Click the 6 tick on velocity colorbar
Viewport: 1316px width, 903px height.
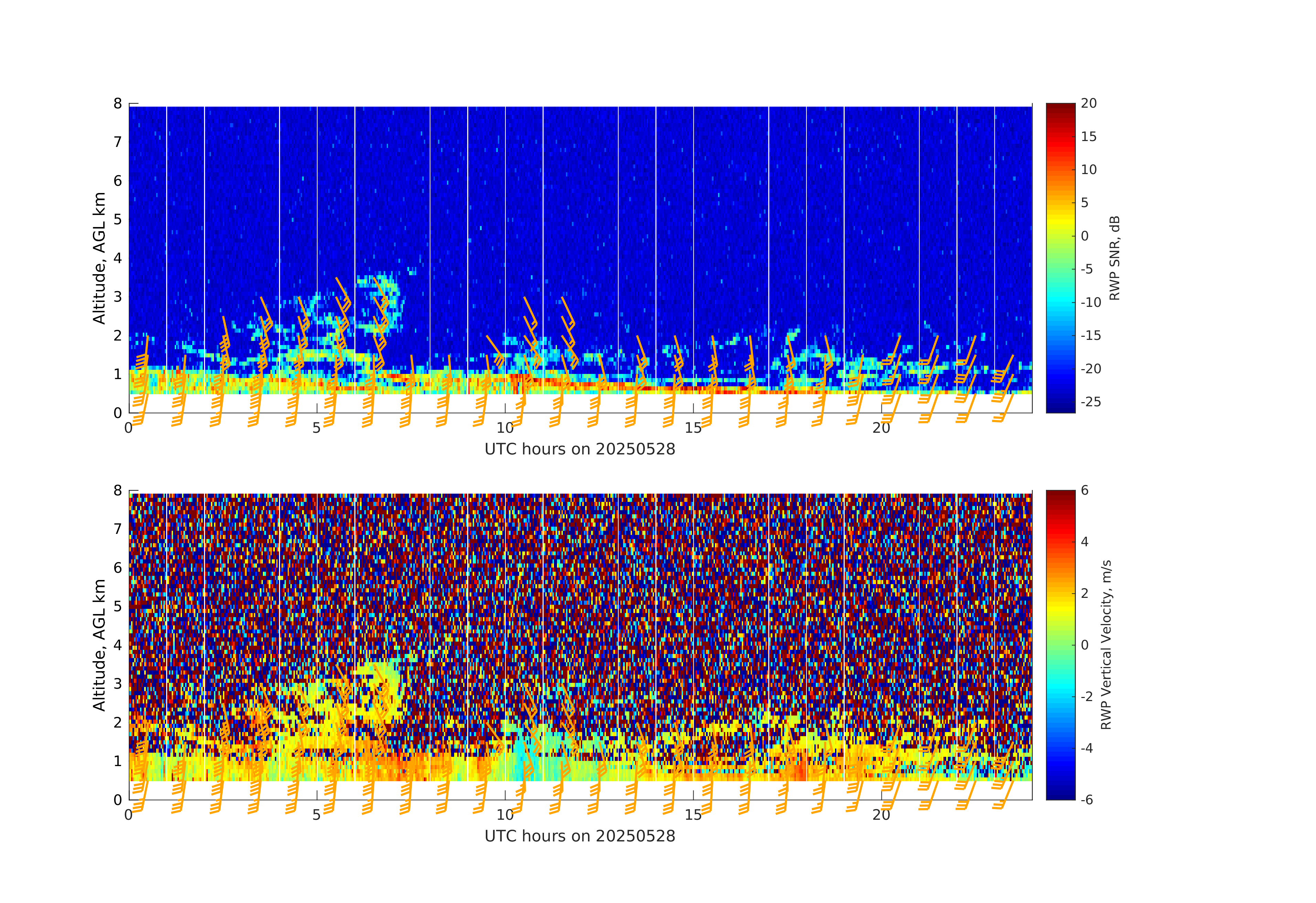point(1084,490)
